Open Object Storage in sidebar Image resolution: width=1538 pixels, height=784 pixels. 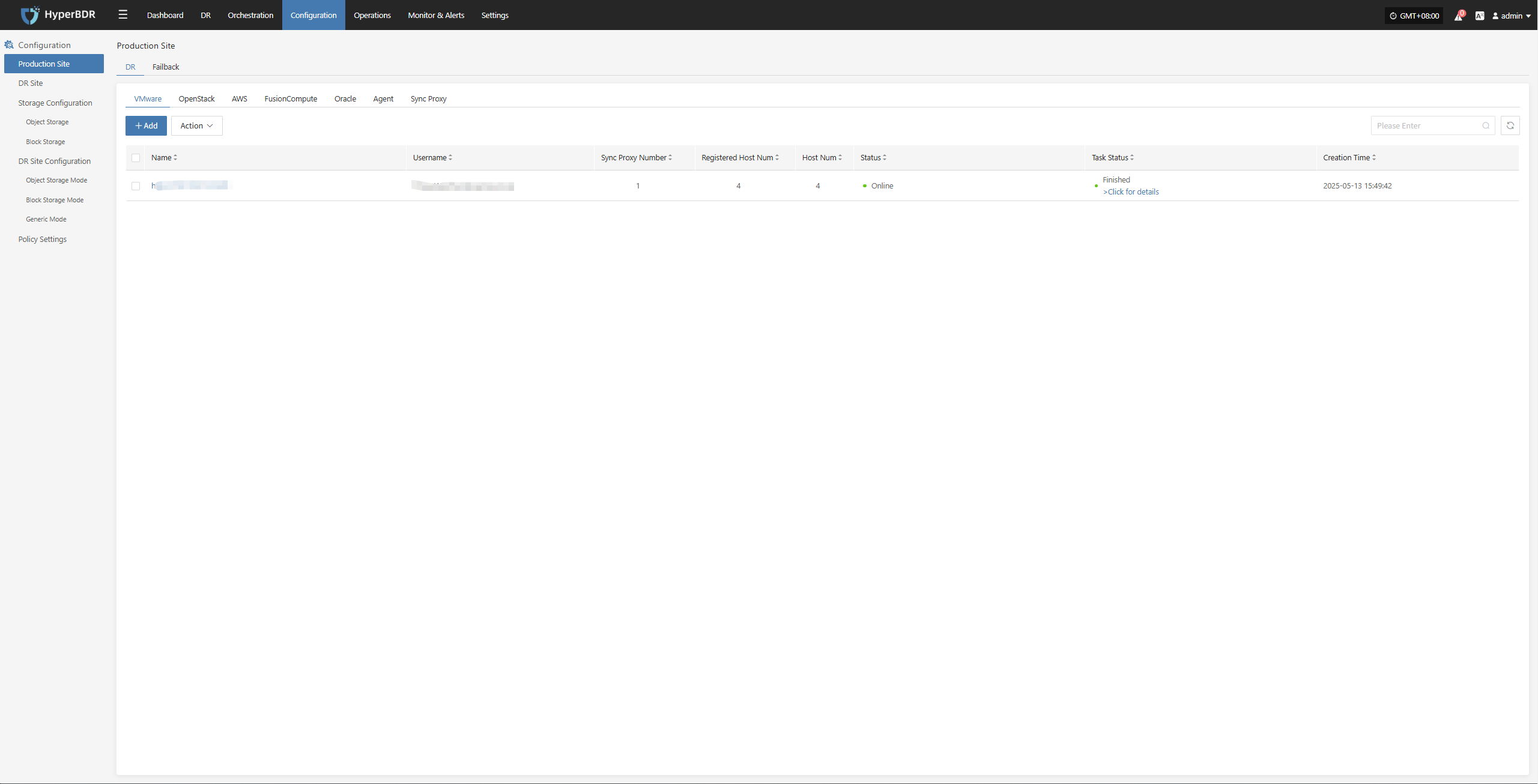(x=47, y=122)
